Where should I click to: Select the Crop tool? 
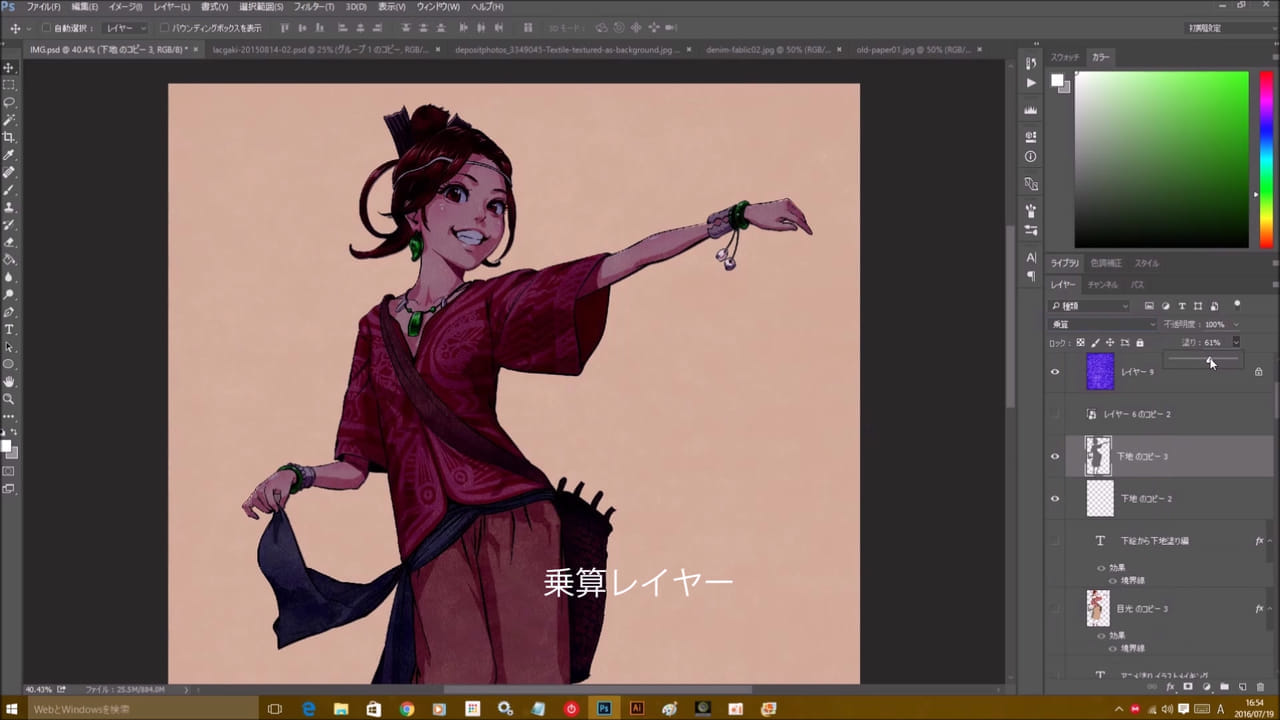click(x=9, y=137)
